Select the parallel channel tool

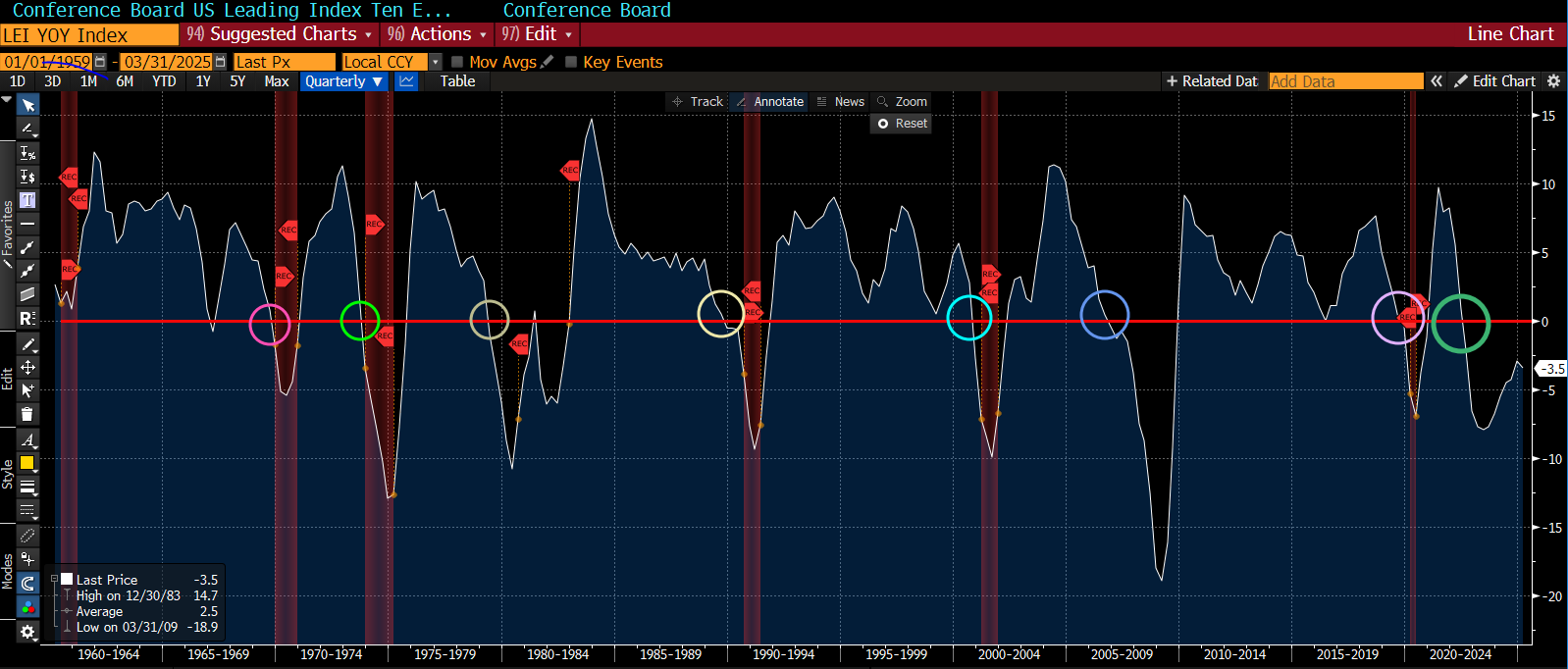pyautogui.click(x=27, y=294)
